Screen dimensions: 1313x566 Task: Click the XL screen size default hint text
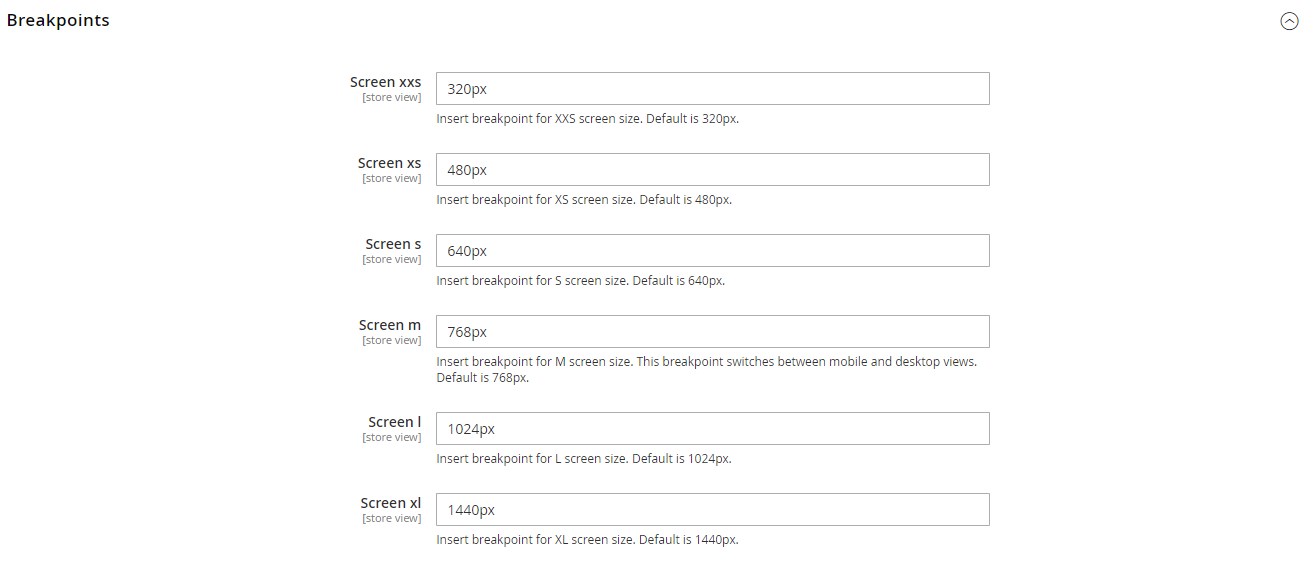pyautogui.click(x=587, y=540)
